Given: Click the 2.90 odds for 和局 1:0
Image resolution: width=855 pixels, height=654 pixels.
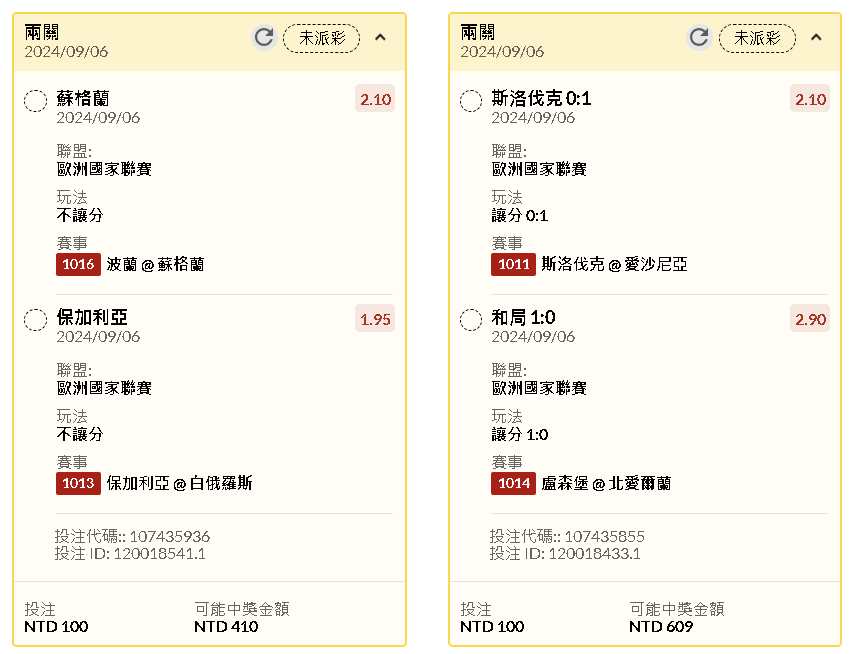Looking at the screenshot, I should tap(811, 319).
